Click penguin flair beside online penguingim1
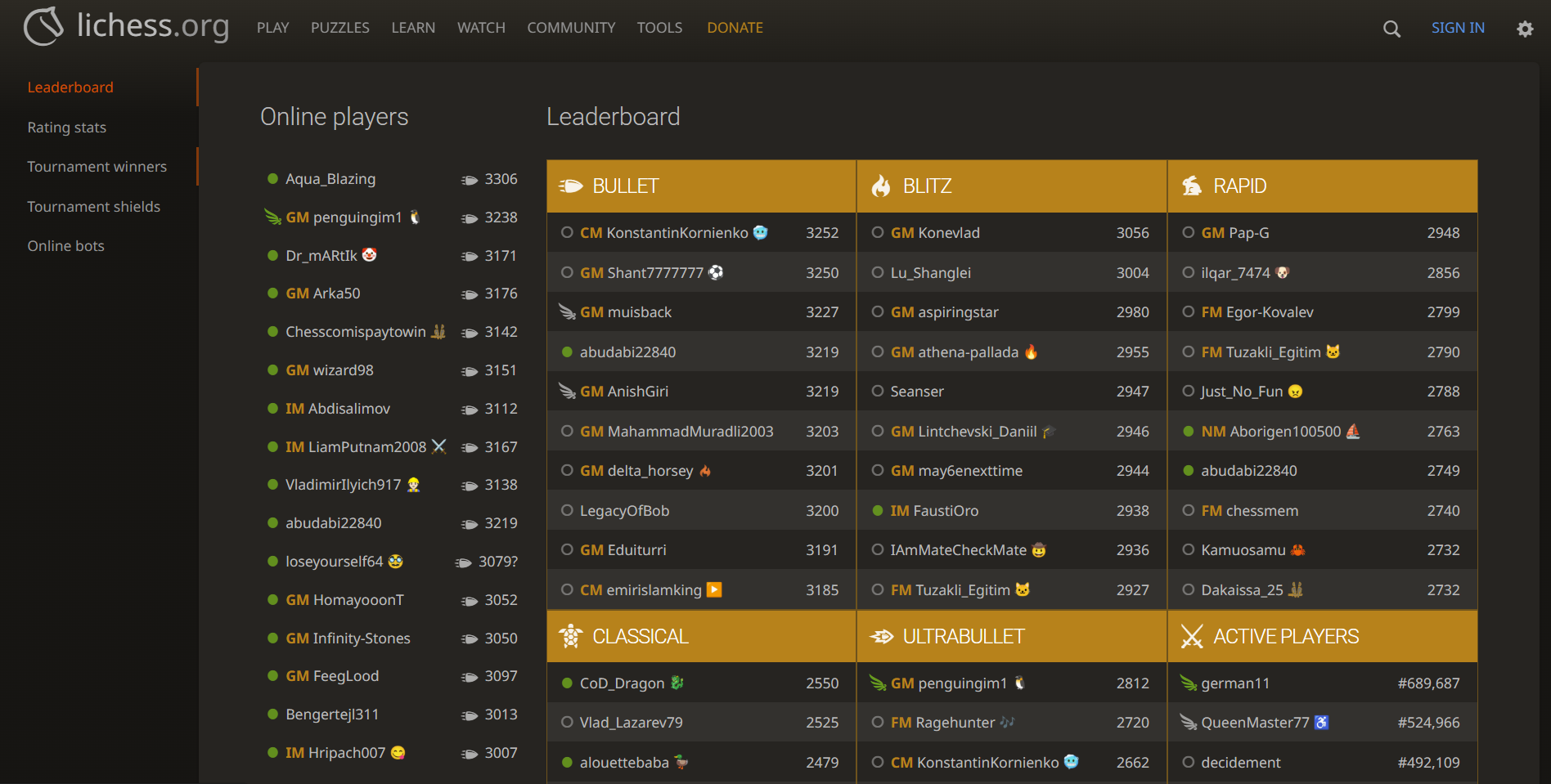 pyautogui.click(x=415, y=217)
